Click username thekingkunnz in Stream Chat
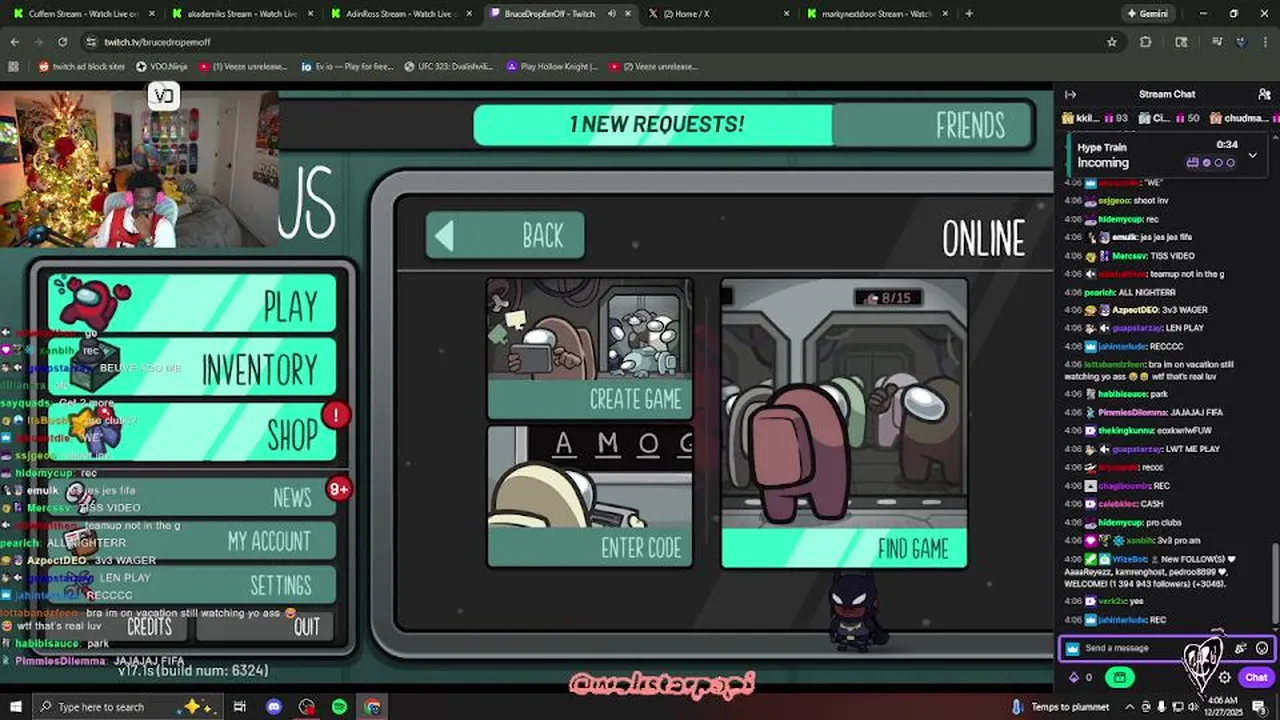Screen dimensions: 1280x720 tap(1127, 431)
